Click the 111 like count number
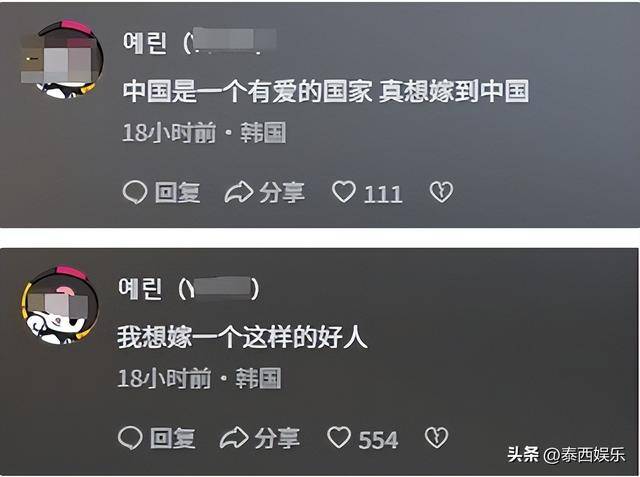 383,194
